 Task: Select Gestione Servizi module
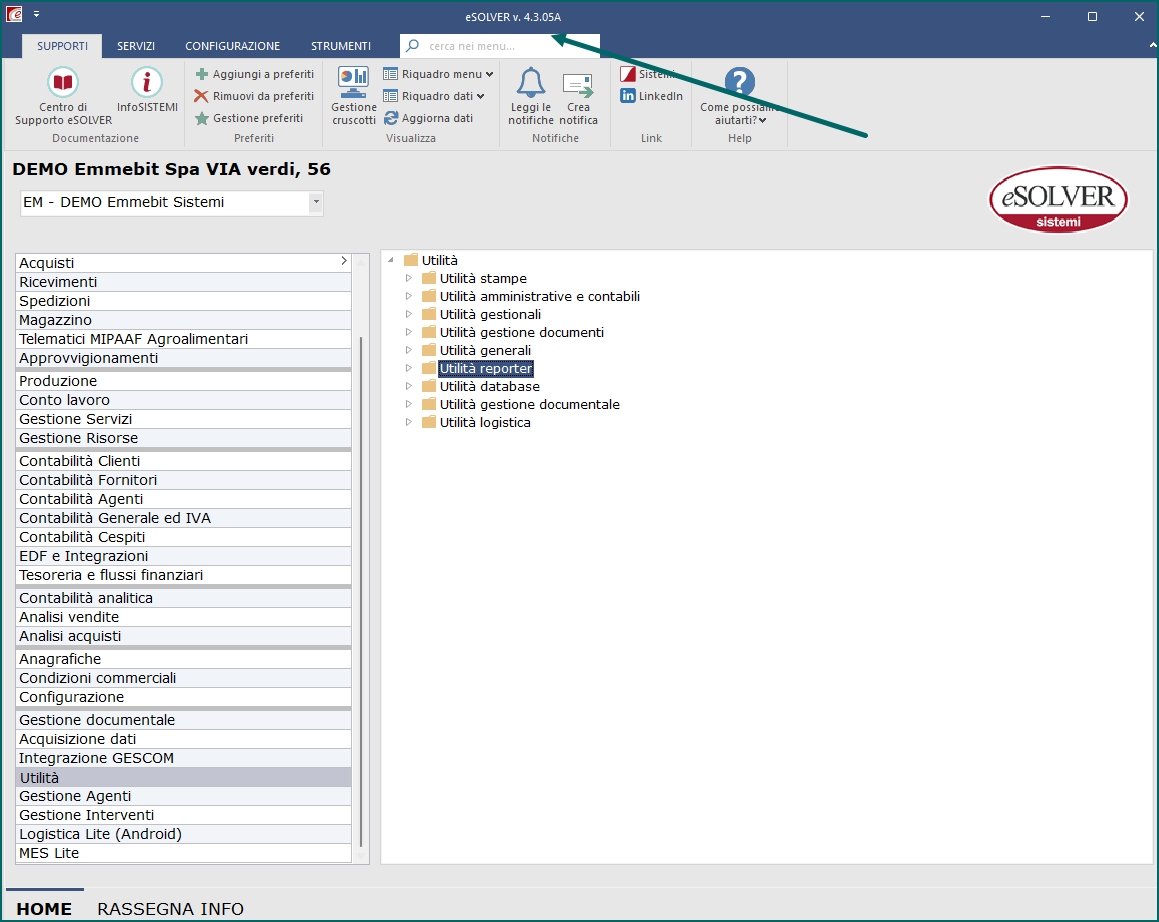(x=183, y=419)
